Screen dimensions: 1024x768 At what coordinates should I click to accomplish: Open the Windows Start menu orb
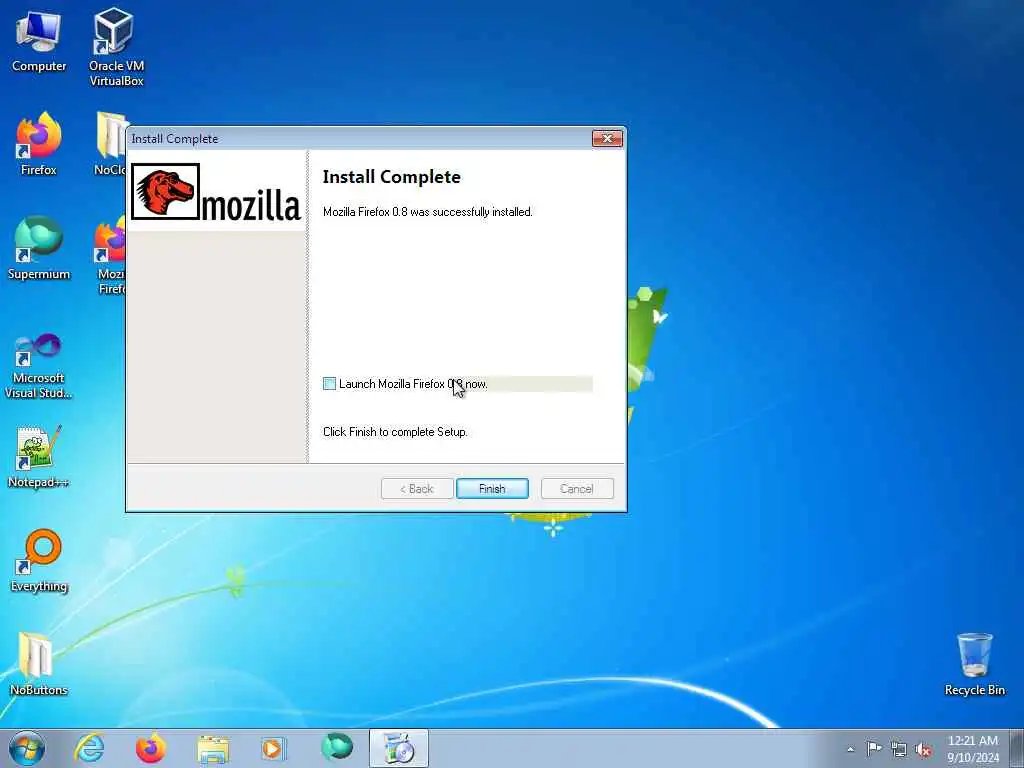point(27,748)
